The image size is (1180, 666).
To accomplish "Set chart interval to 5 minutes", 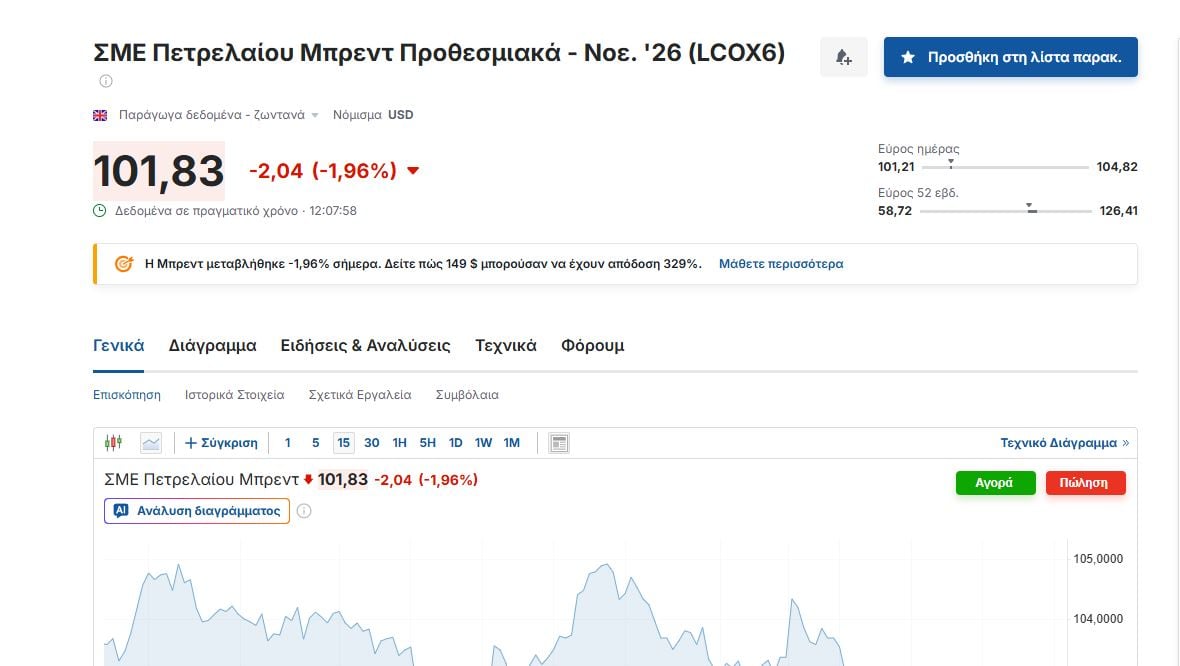I will [x=315, y=443].
